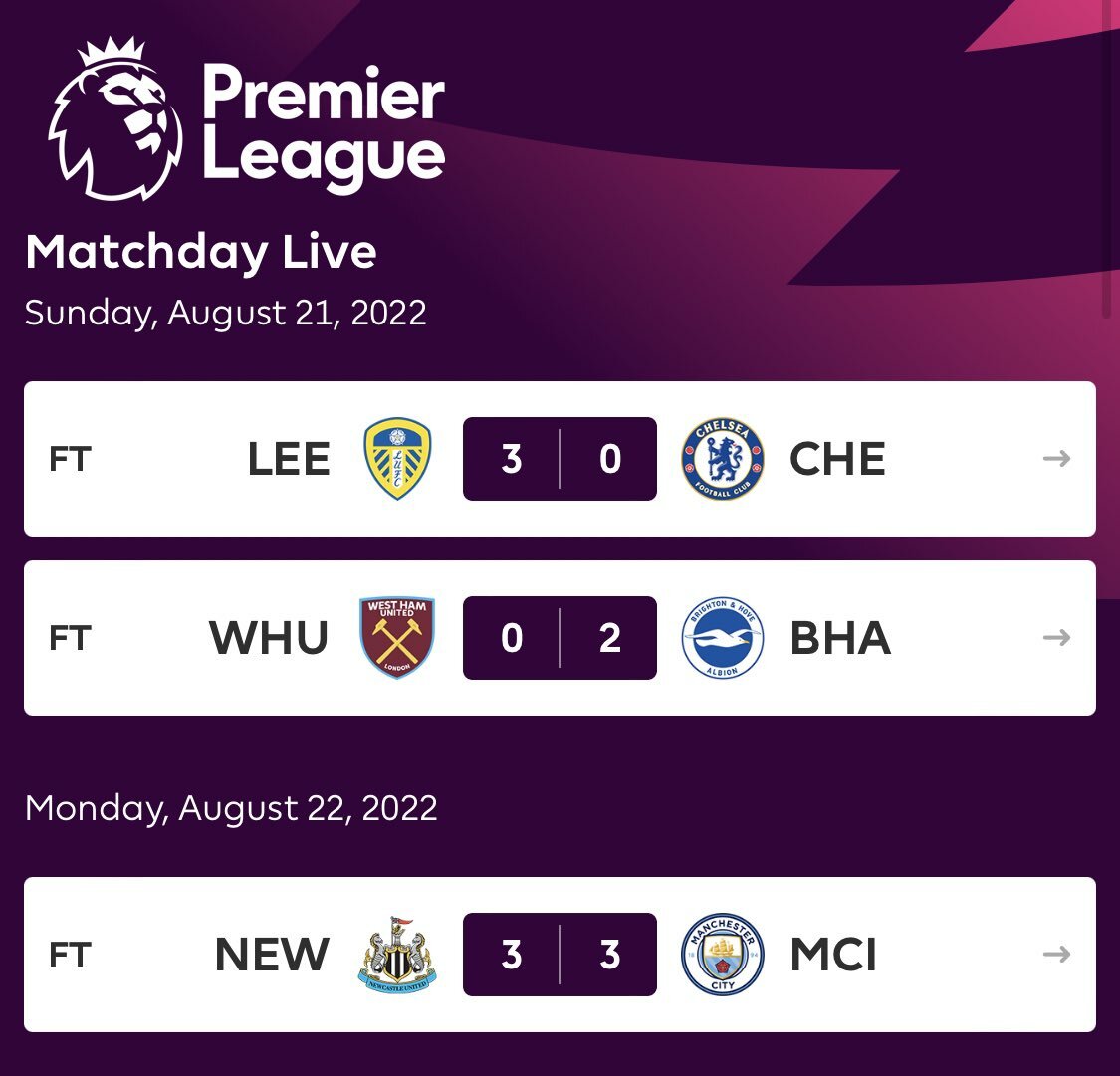Tap the LEE team abbreviation

289,459
